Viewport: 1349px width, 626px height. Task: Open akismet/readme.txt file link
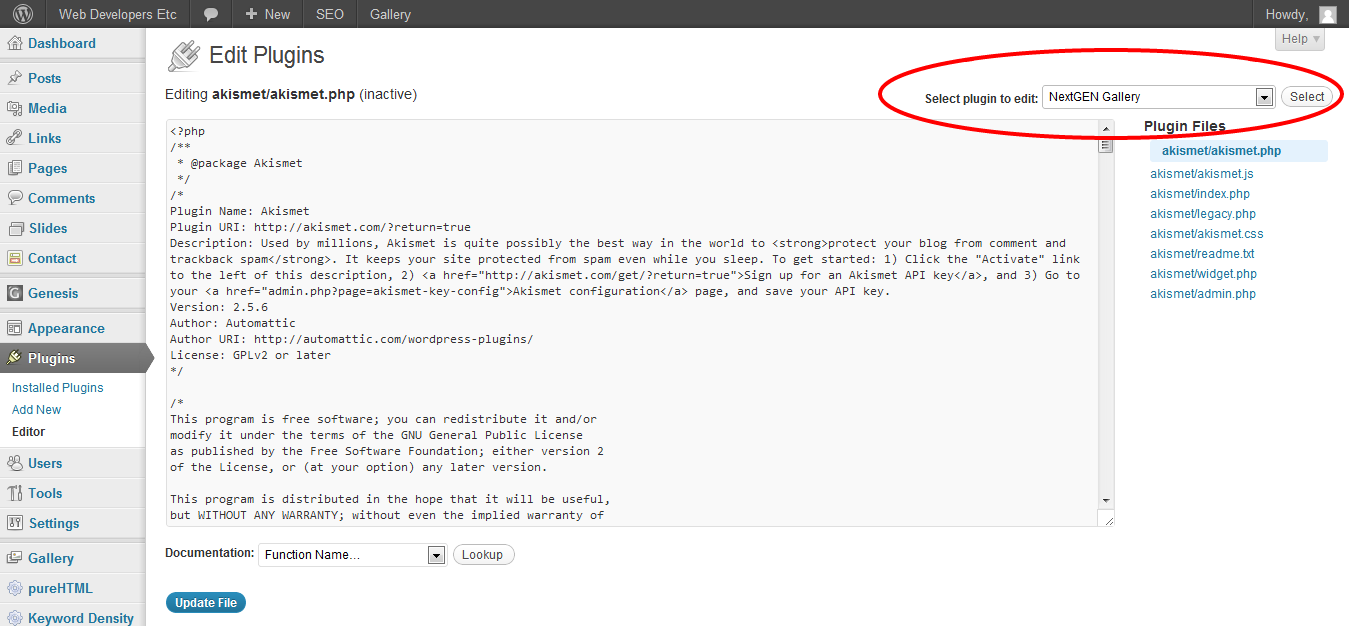coord(1202,254)
